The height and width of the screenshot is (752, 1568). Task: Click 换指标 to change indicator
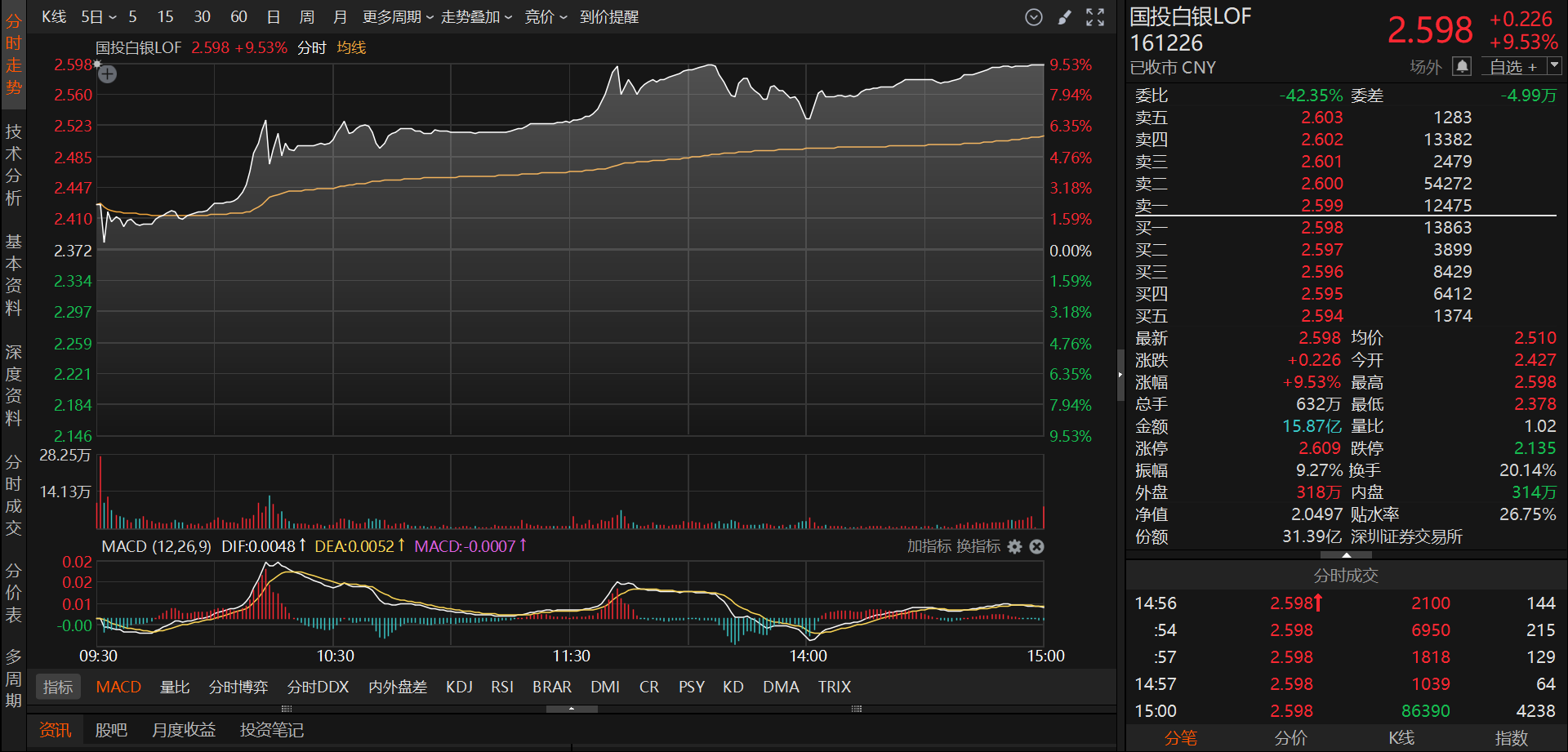978,546
